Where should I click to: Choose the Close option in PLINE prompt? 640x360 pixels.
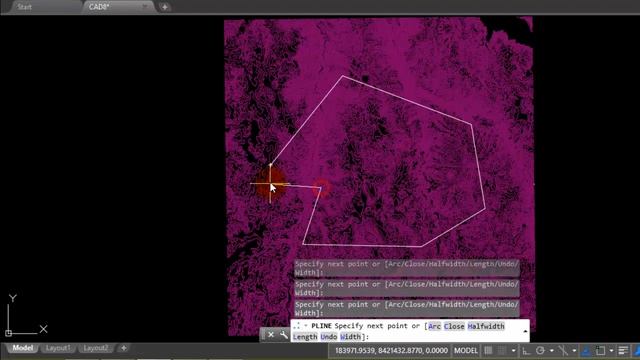point(454,326)
